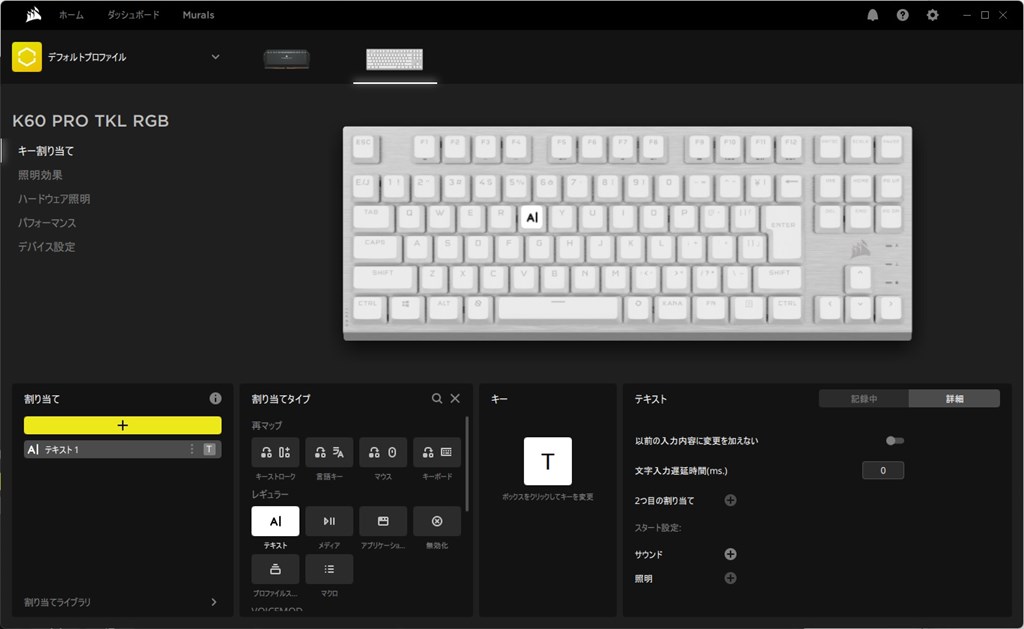This screenshot has height=629, width=1024.
Task: Expand the デフォルトプロファイル profile dropdown
Action: coord(216,57)
